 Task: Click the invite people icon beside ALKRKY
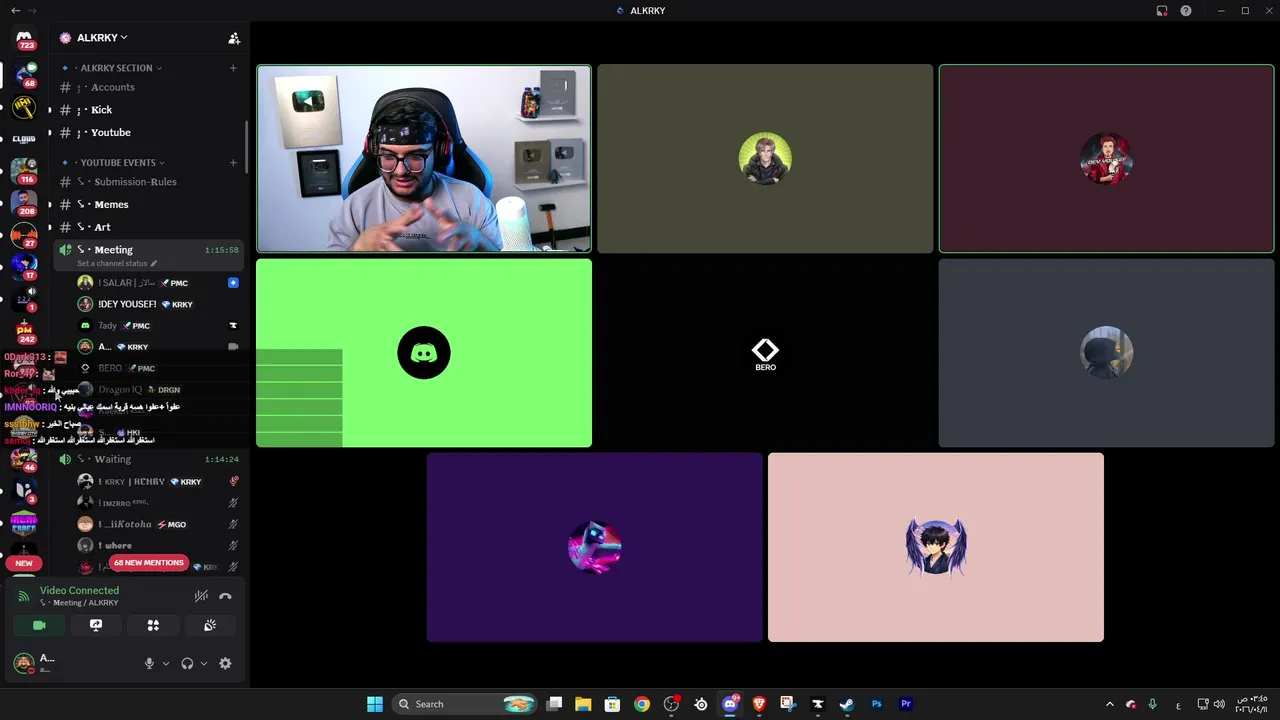pyautogui.click(x=234, y=38)
